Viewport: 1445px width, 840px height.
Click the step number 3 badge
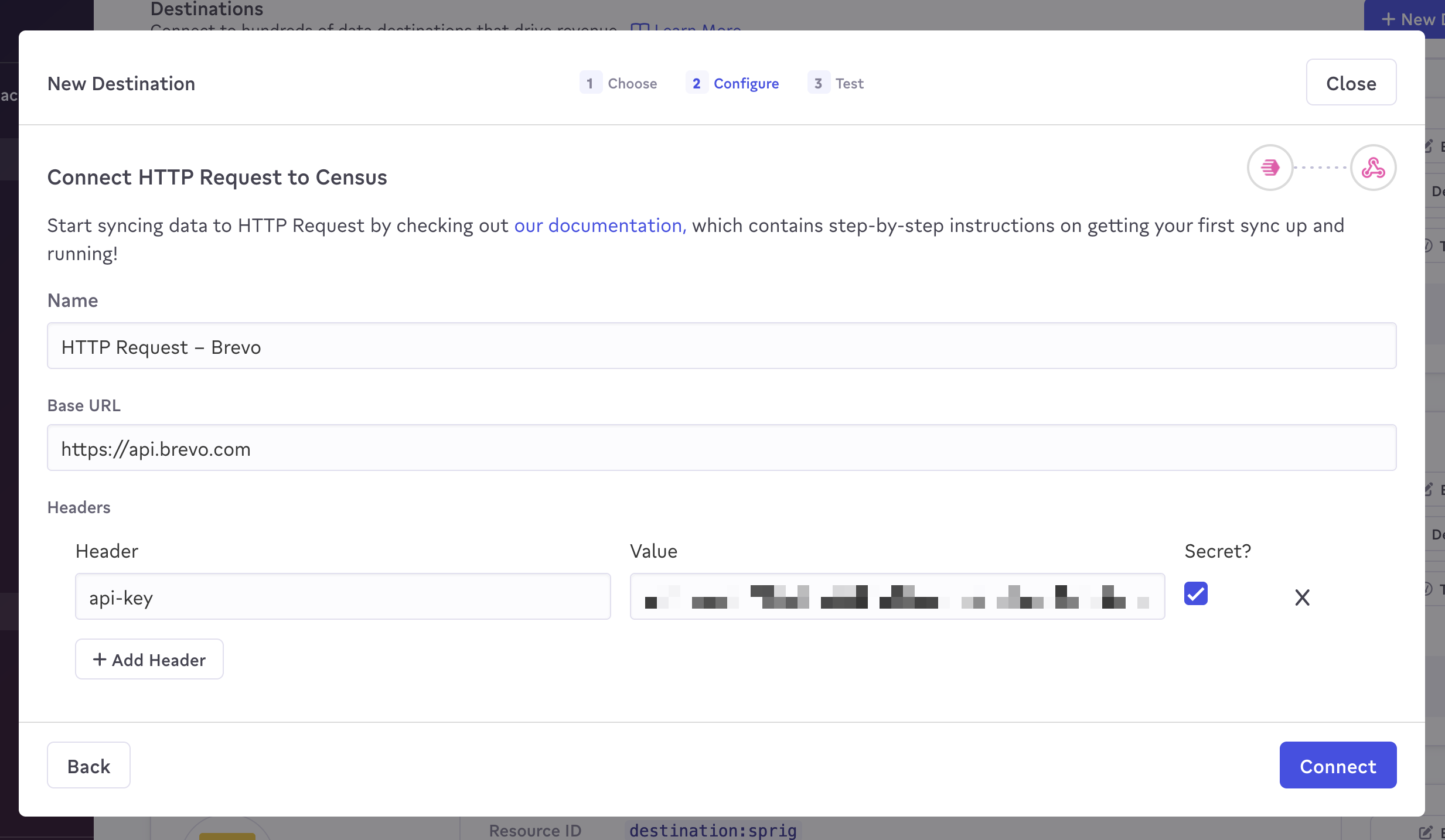818,83
